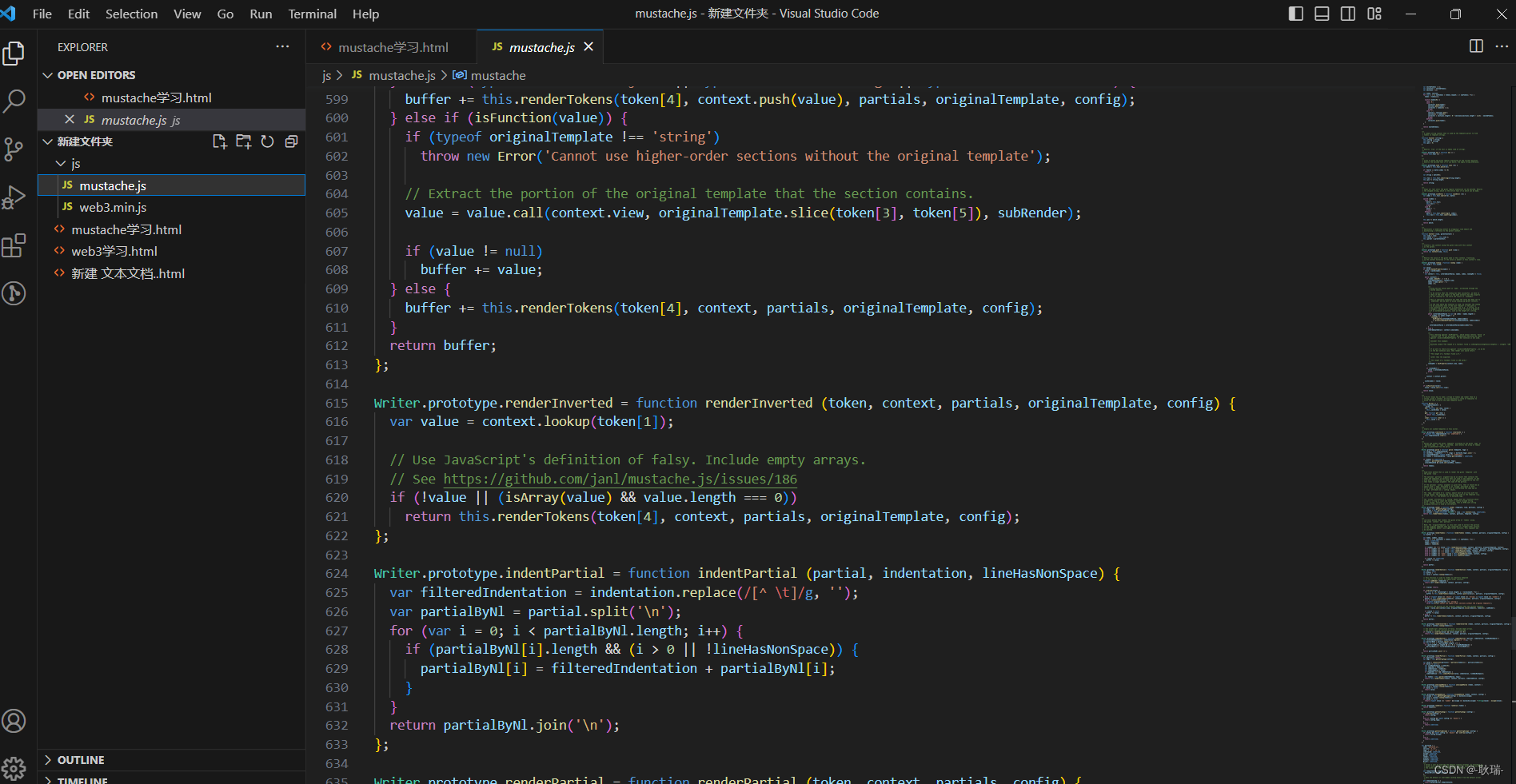
Task: Open the Selection menu
Action: [131, 14]
